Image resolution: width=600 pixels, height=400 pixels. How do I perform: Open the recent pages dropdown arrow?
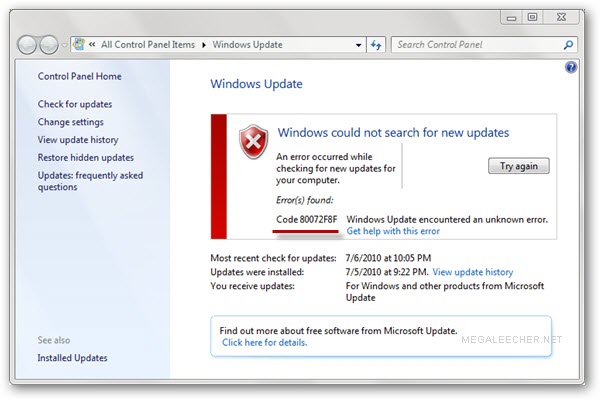(x=64, y=45)
